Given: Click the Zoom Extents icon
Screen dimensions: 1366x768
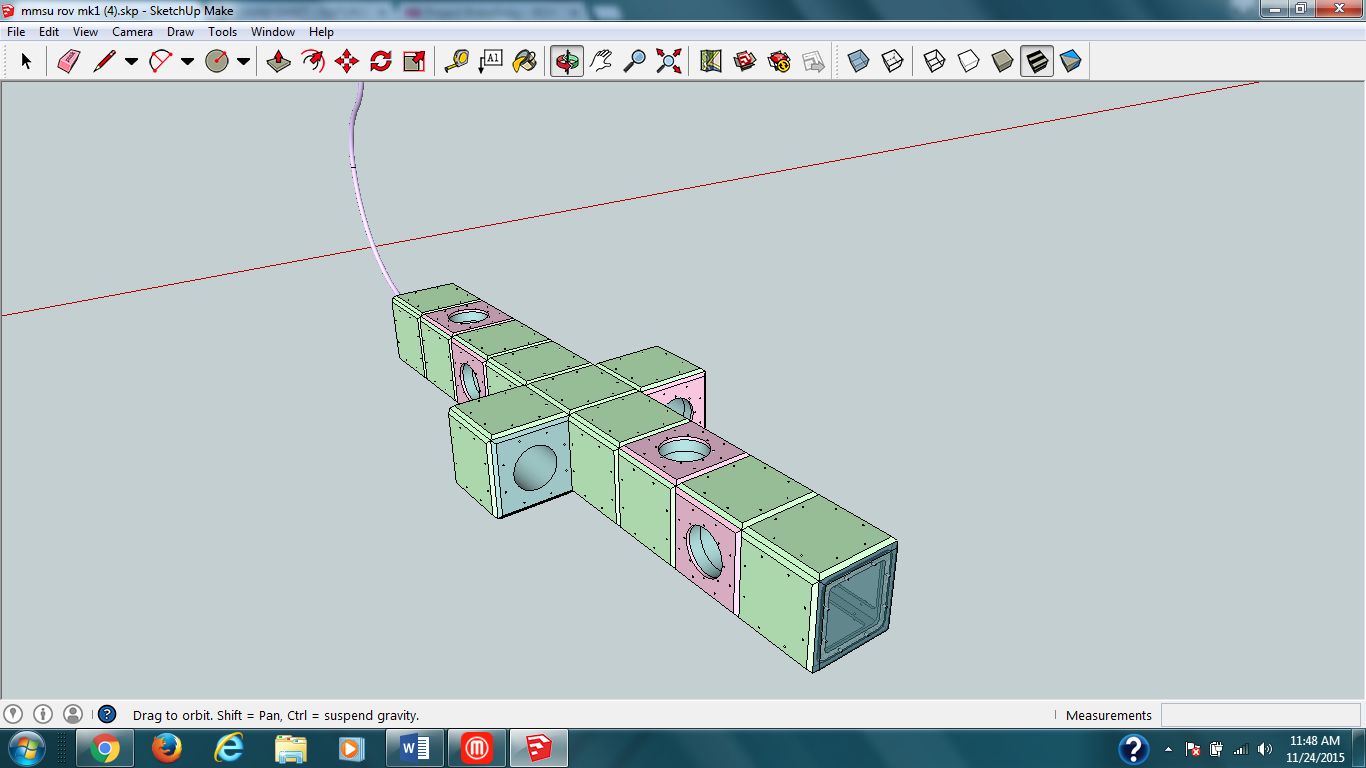Looking at the screenshot, I should coord(669,62).
